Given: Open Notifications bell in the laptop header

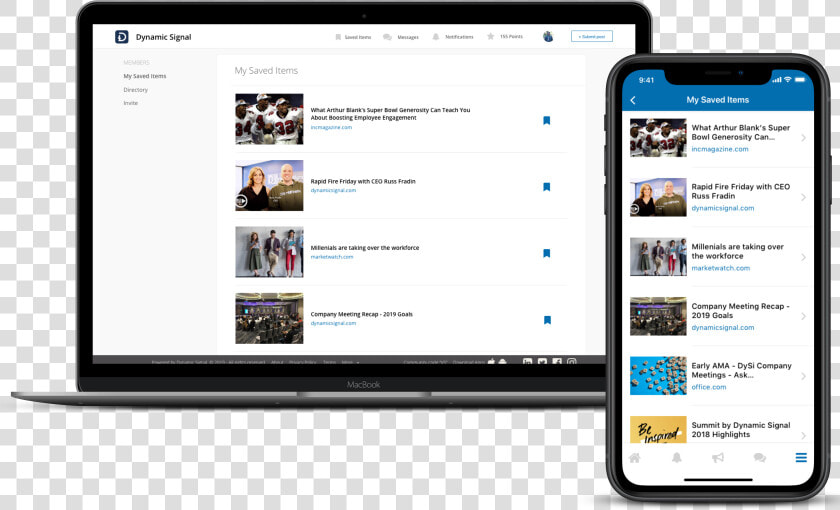Looking at the screenshot, I should click(436, 36).
